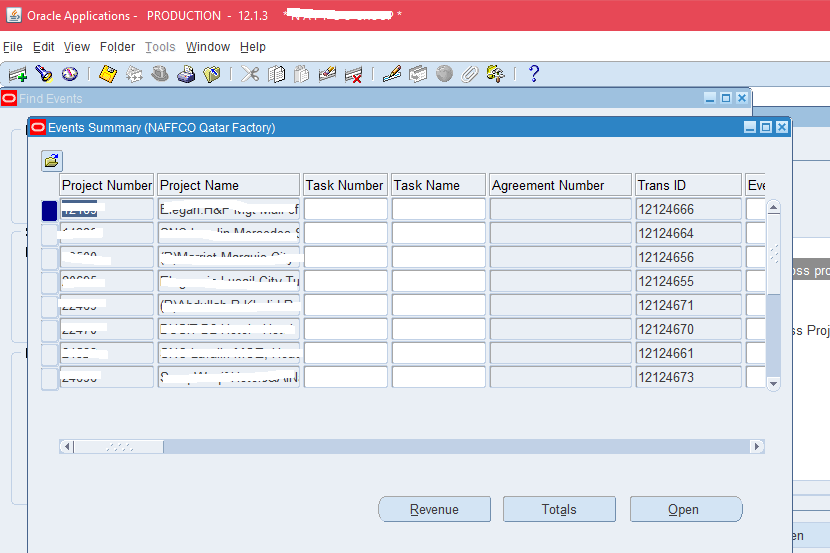Viewport: 830px width, 553px height.
Task: Click the vertical scrollbar down arrow
Action: pyautogui.click(x=773, y=384)
